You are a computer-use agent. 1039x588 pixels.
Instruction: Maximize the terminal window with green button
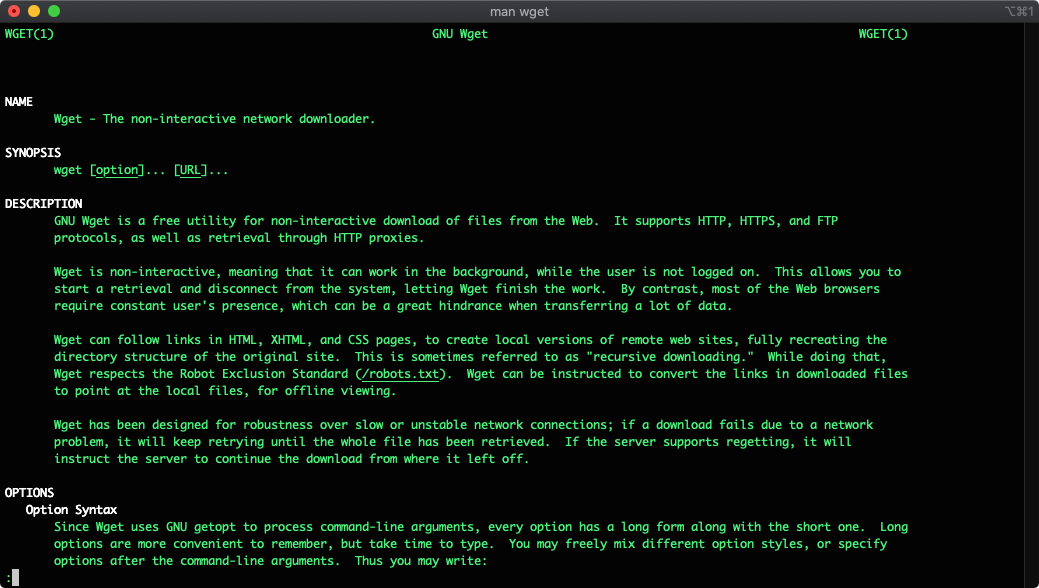coord(54,11)
